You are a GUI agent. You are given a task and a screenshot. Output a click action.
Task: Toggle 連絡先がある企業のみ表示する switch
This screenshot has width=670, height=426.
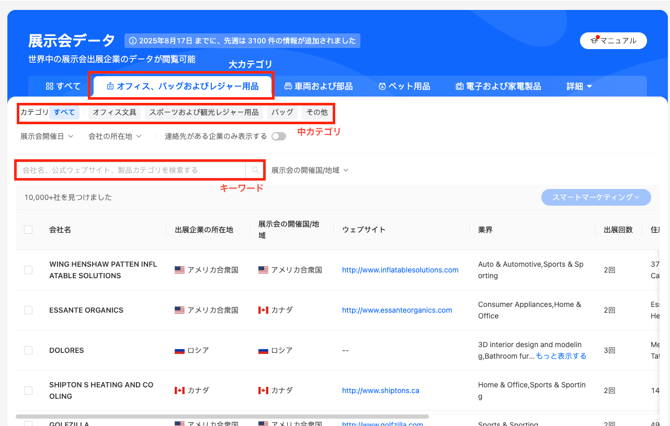click(278, 136)
